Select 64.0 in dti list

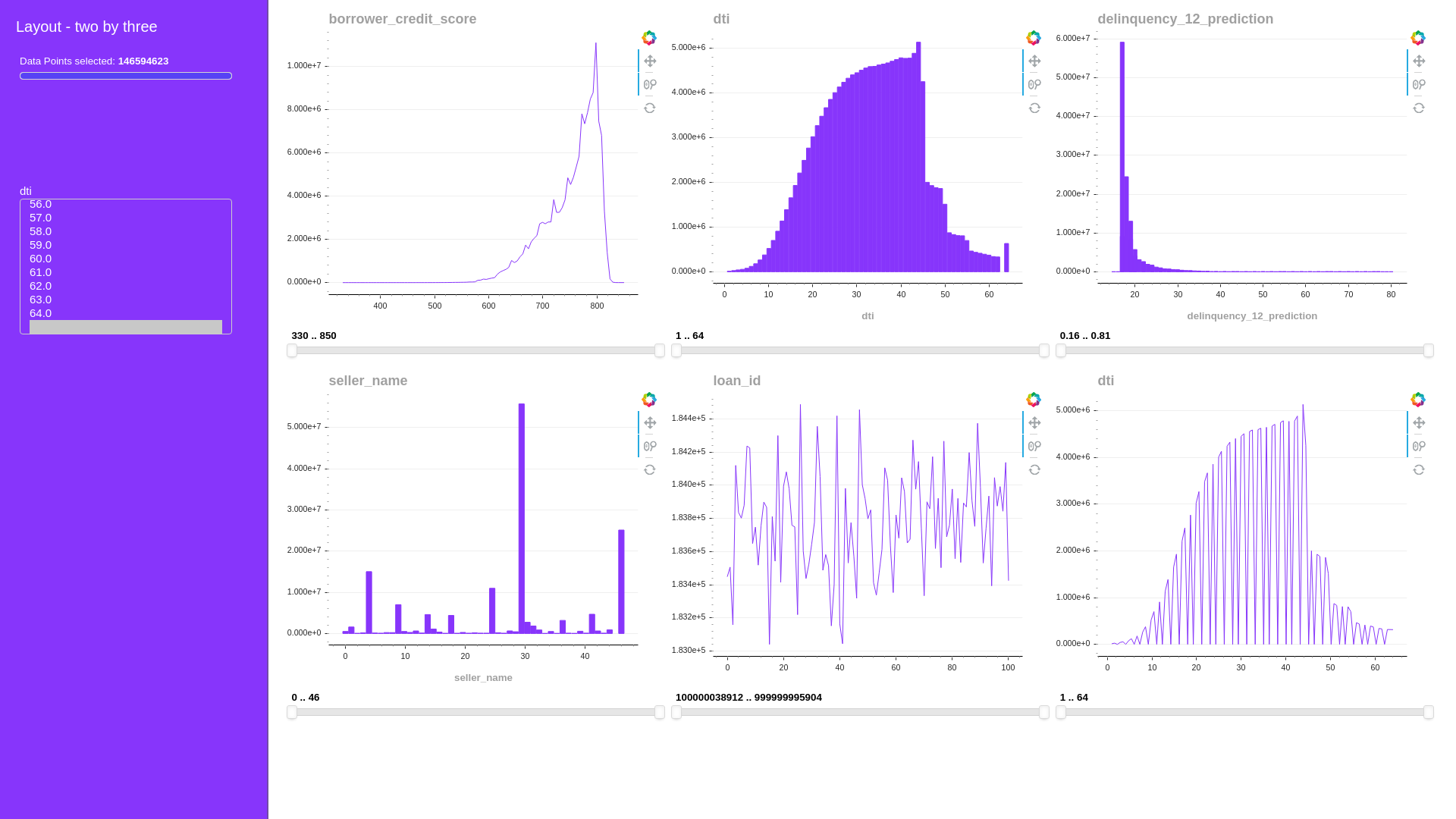[x=126, y=313]
